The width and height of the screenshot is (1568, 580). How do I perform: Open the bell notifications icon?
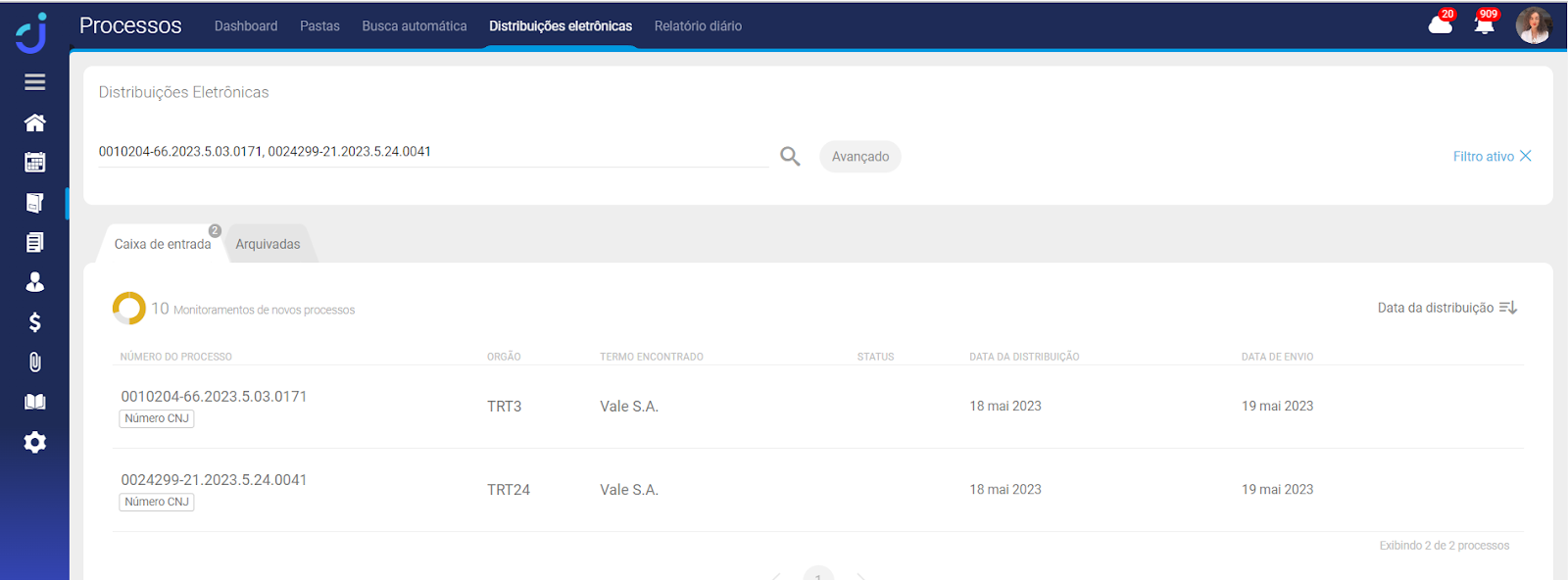click(1484, 25)
